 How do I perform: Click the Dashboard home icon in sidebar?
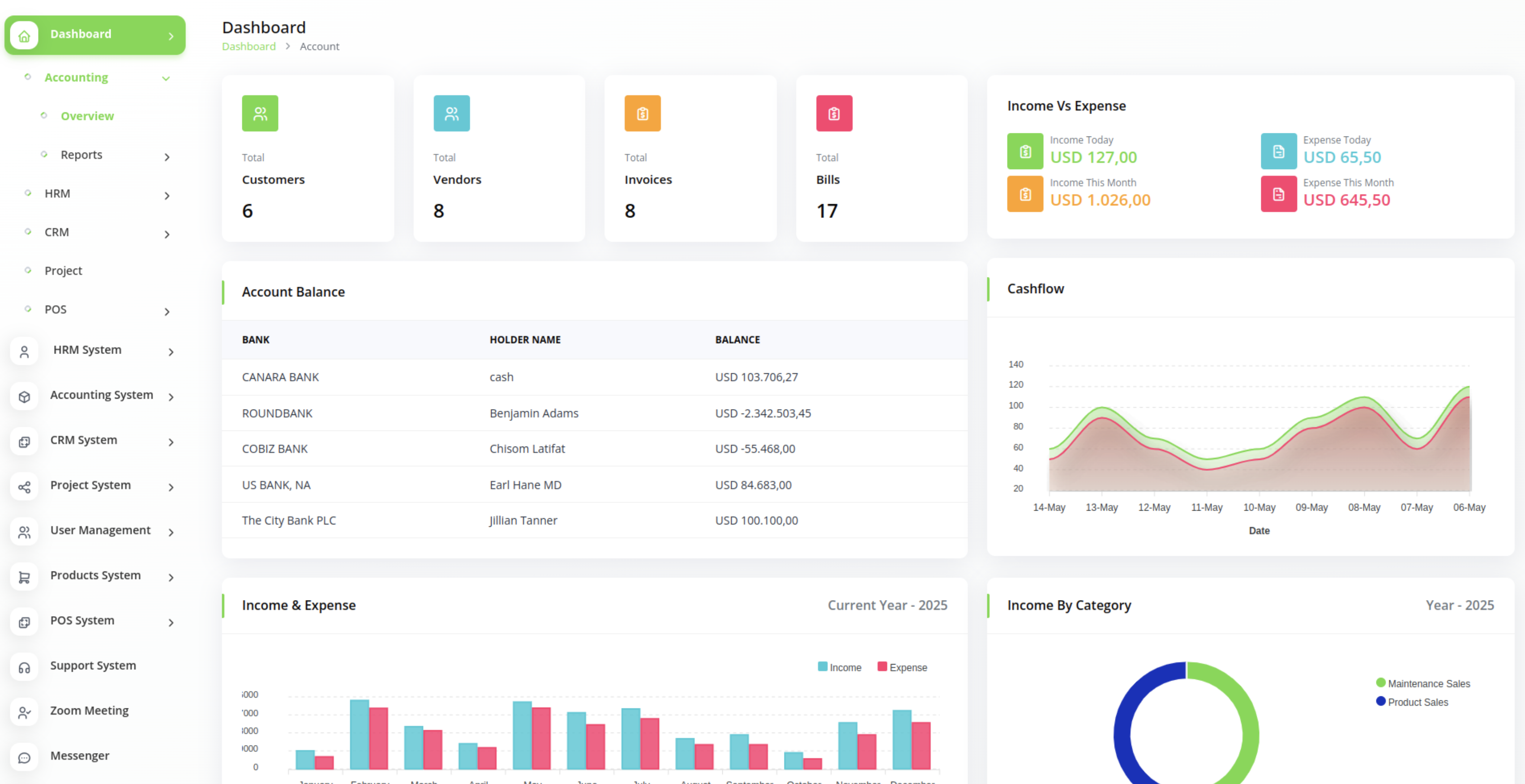24,36
